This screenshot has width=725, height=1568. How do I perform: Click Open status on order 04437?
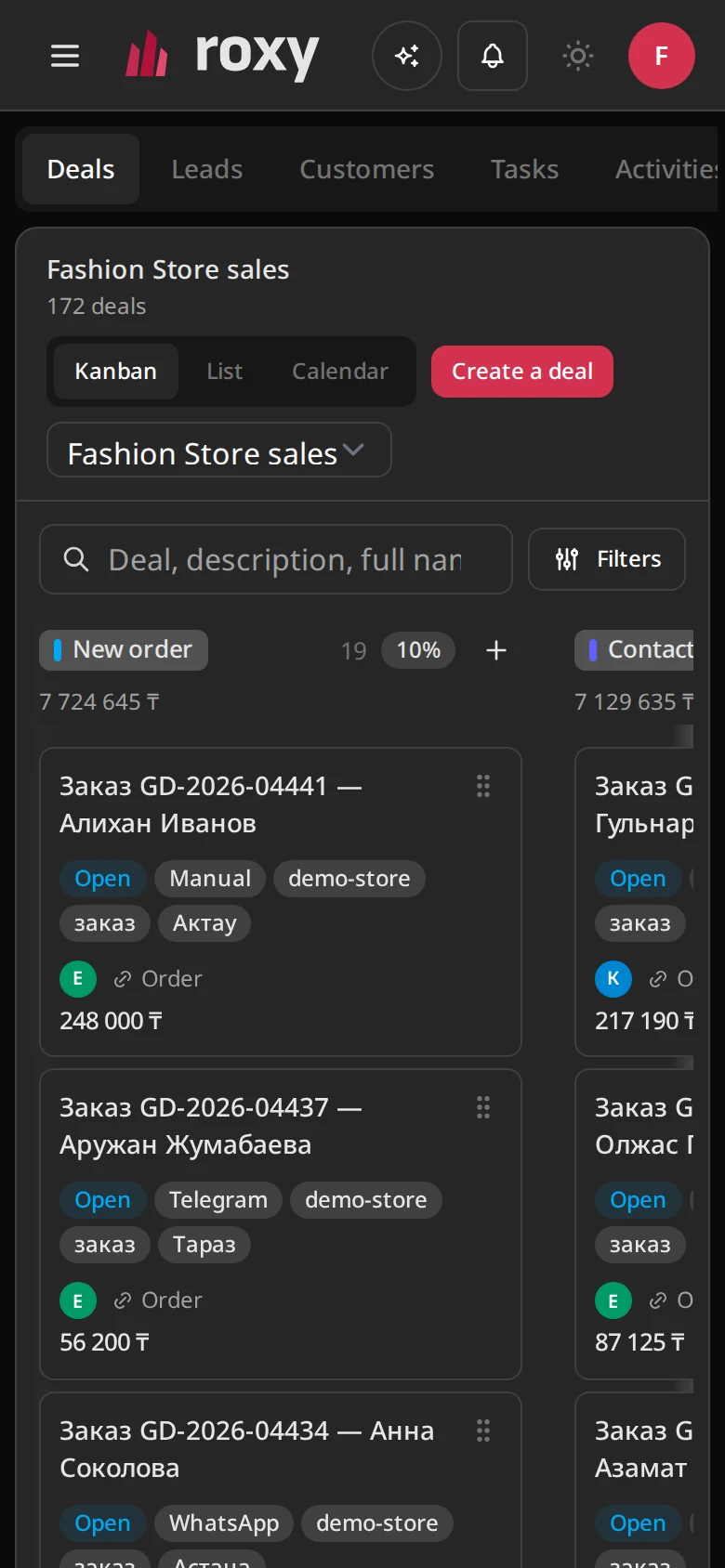(102, 1200)
